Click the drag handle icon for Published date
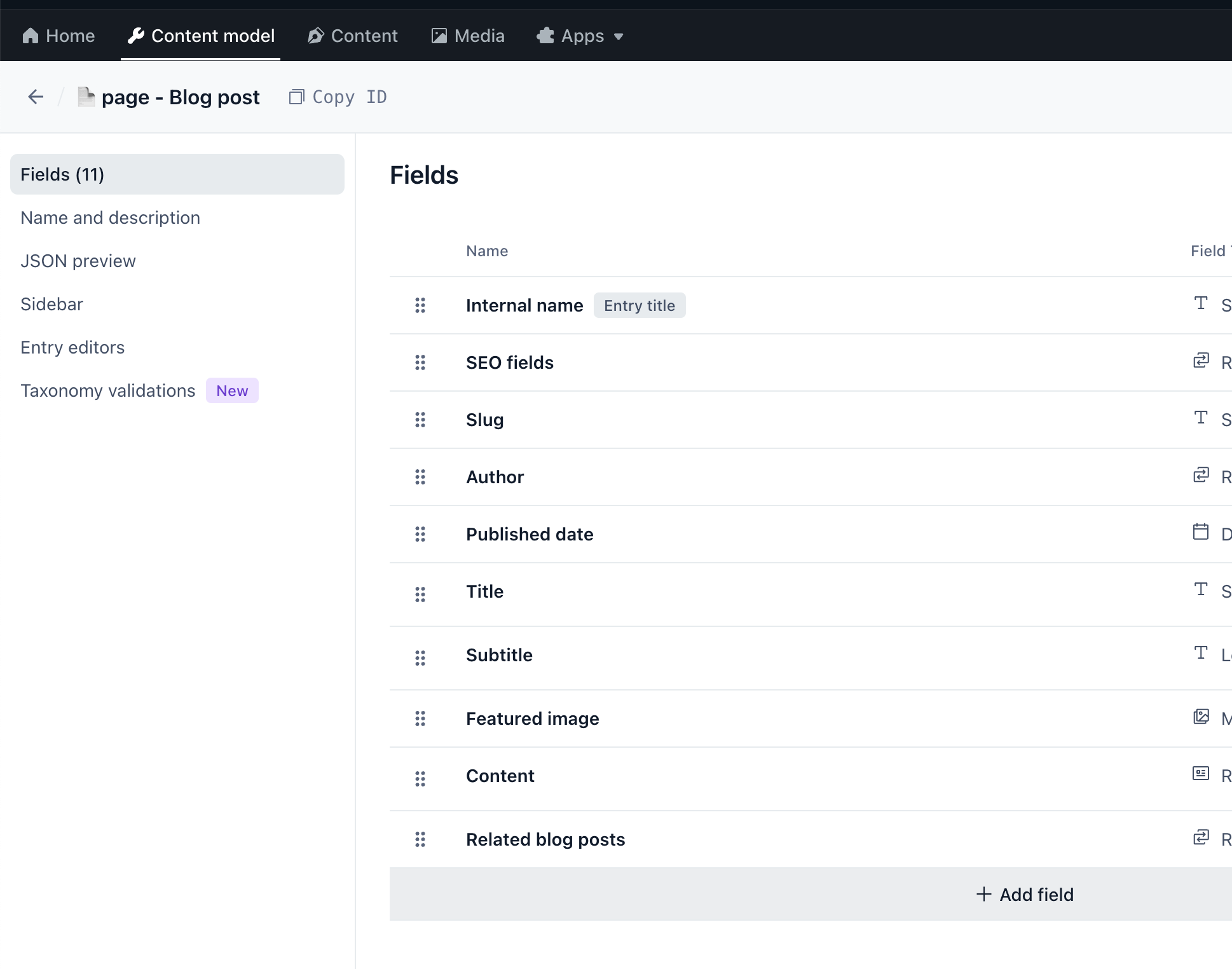 coord(421,534)
